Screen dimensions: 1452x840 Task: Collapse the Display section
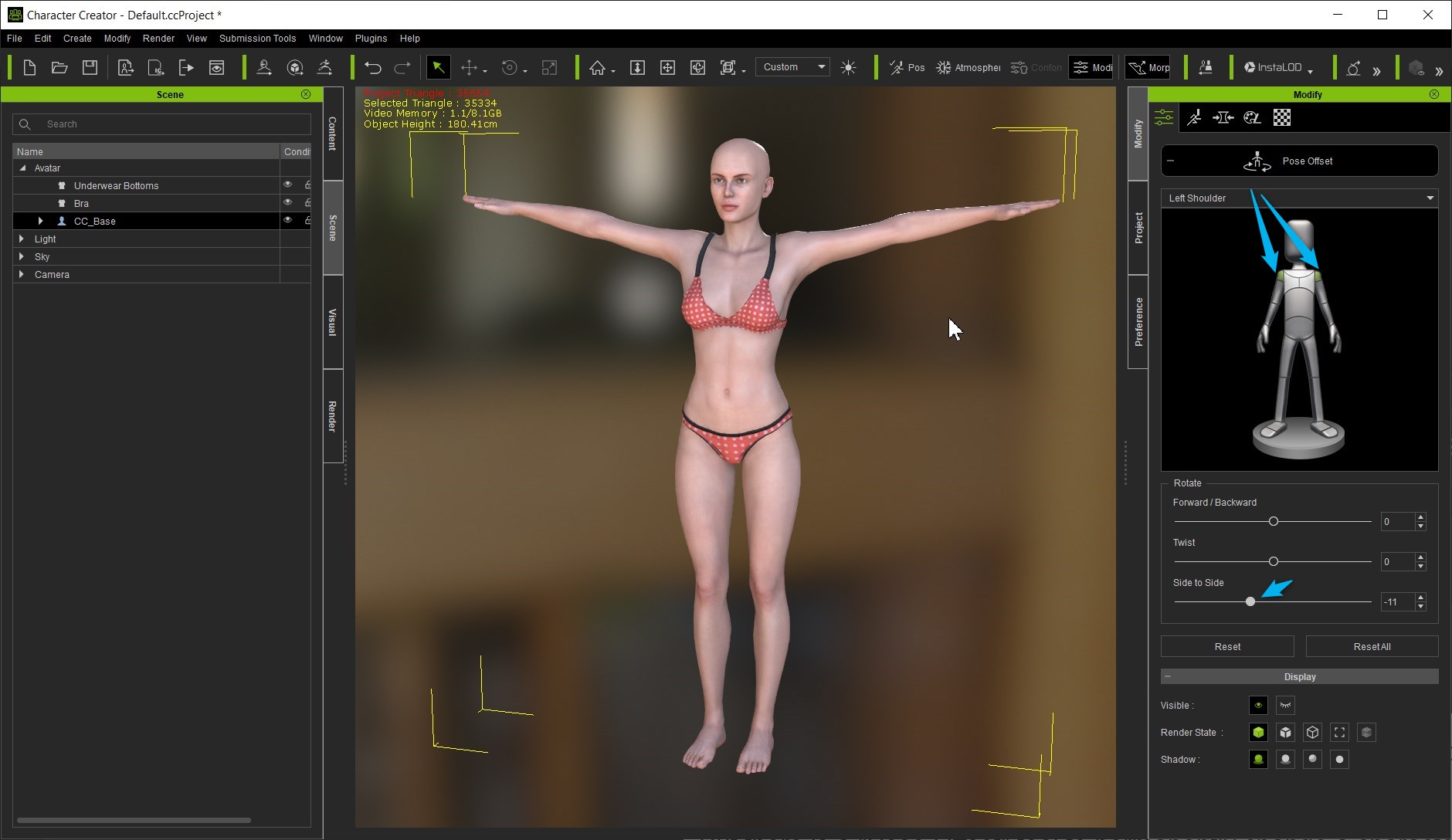1168,676
